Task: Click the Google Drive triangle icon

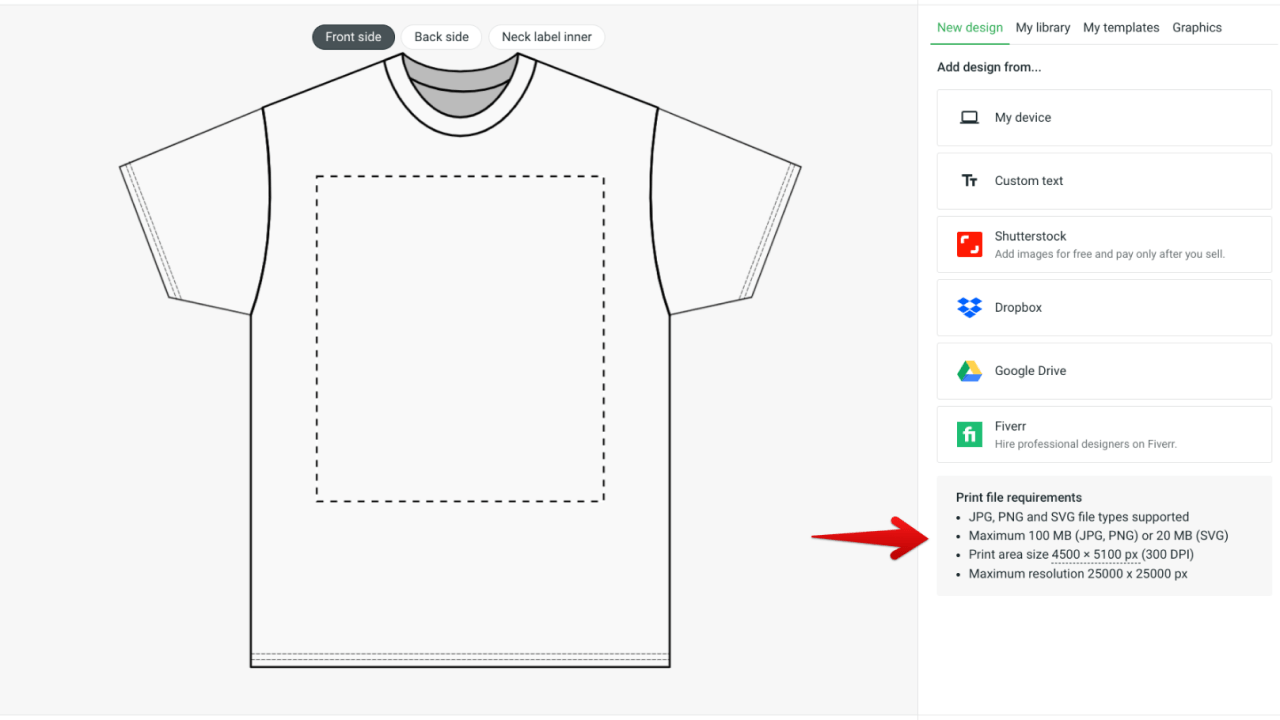Action: click(969, 371)
